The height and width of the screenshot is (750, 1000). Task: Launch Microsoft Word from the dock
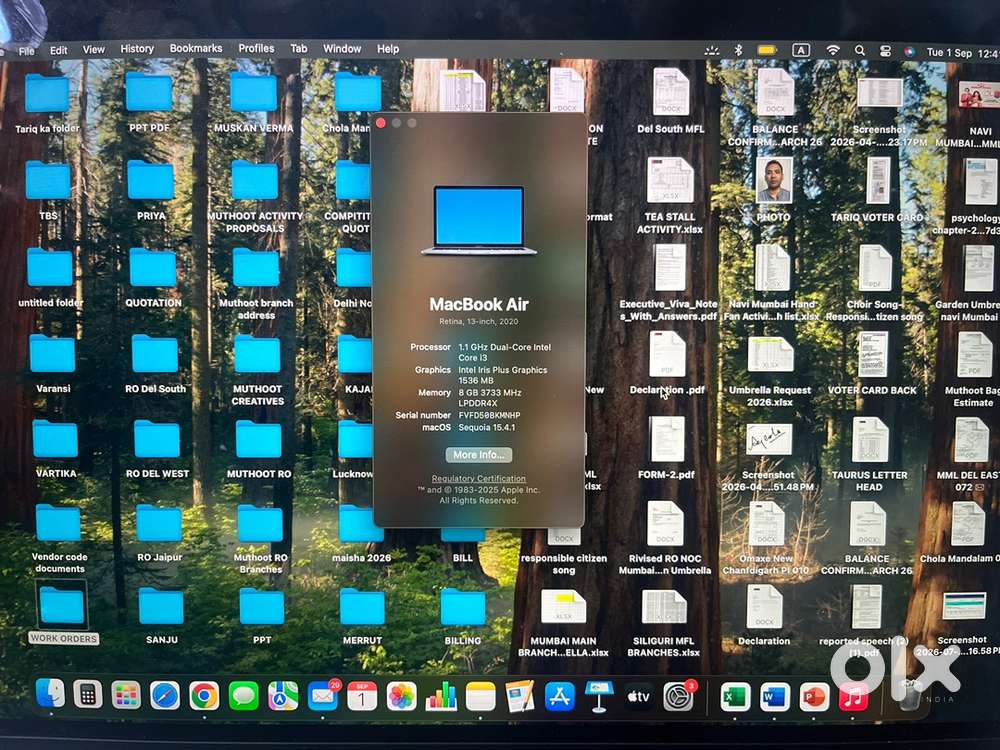coord(774,697)
